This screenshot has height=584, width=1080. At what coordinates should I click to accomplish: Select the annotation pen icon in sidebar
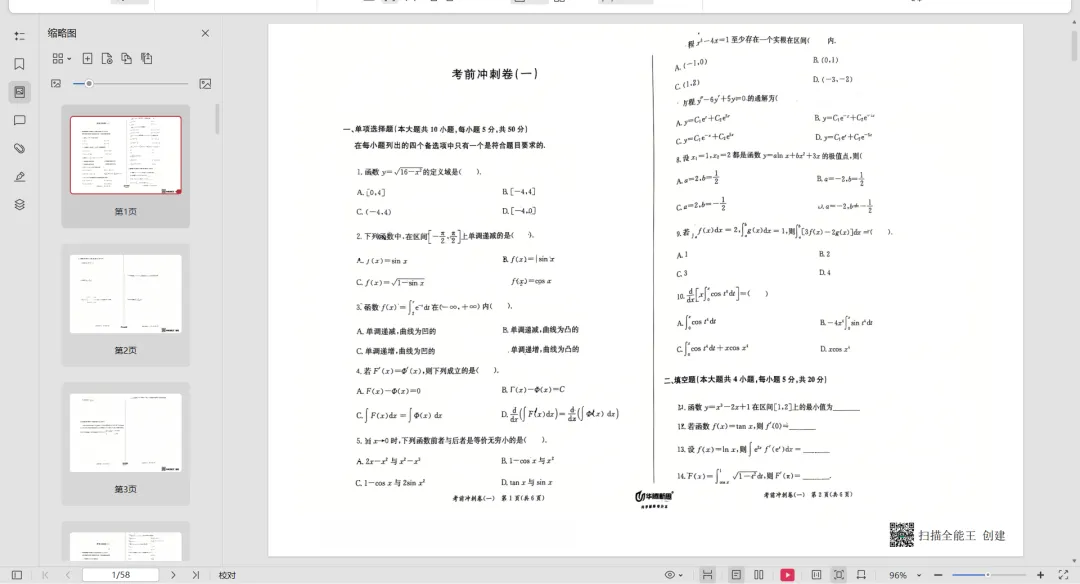click(x=20, y=176)
